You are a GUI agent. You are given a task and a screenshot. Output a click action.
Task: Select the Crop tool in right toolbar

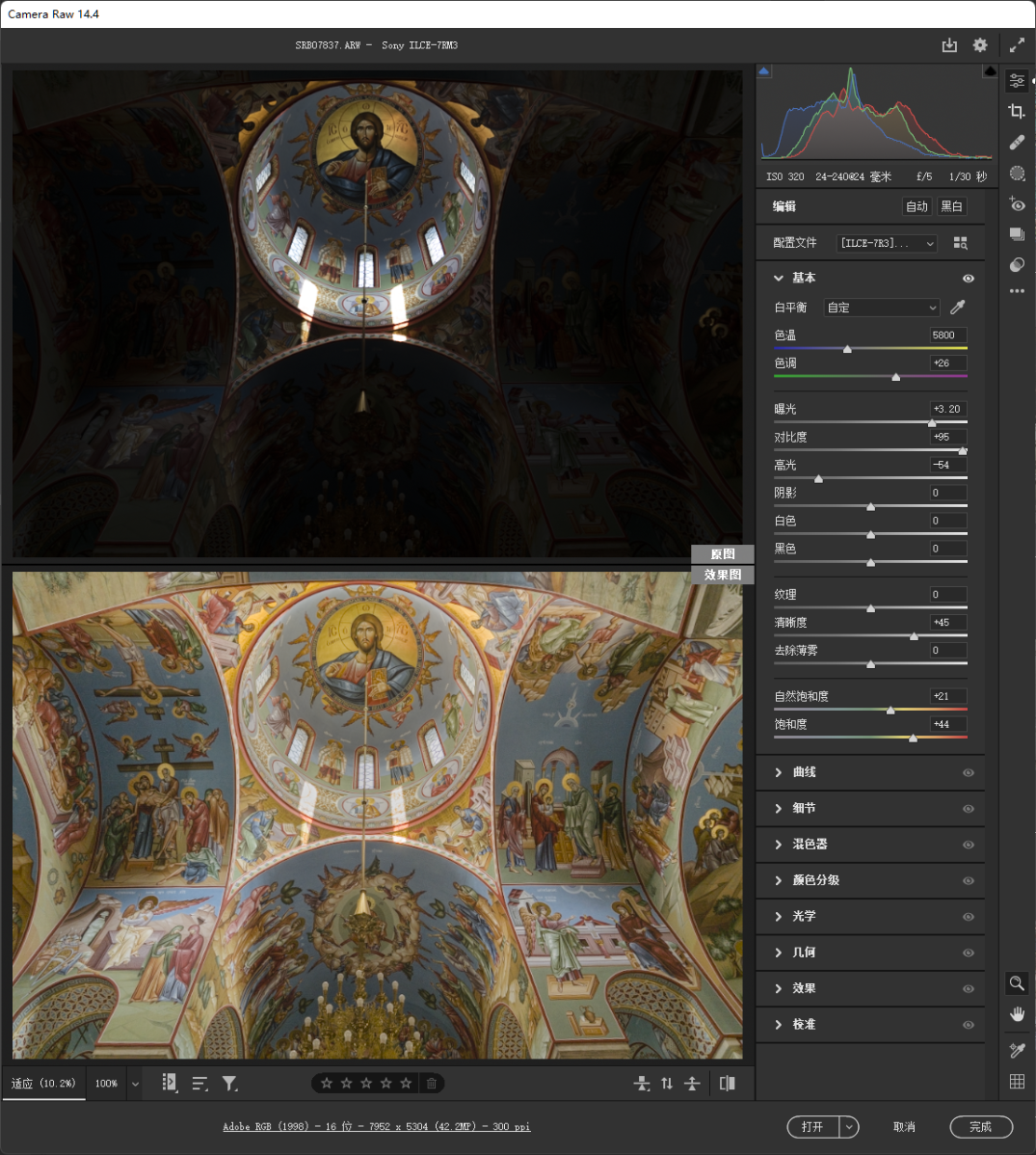point(1017,112)
